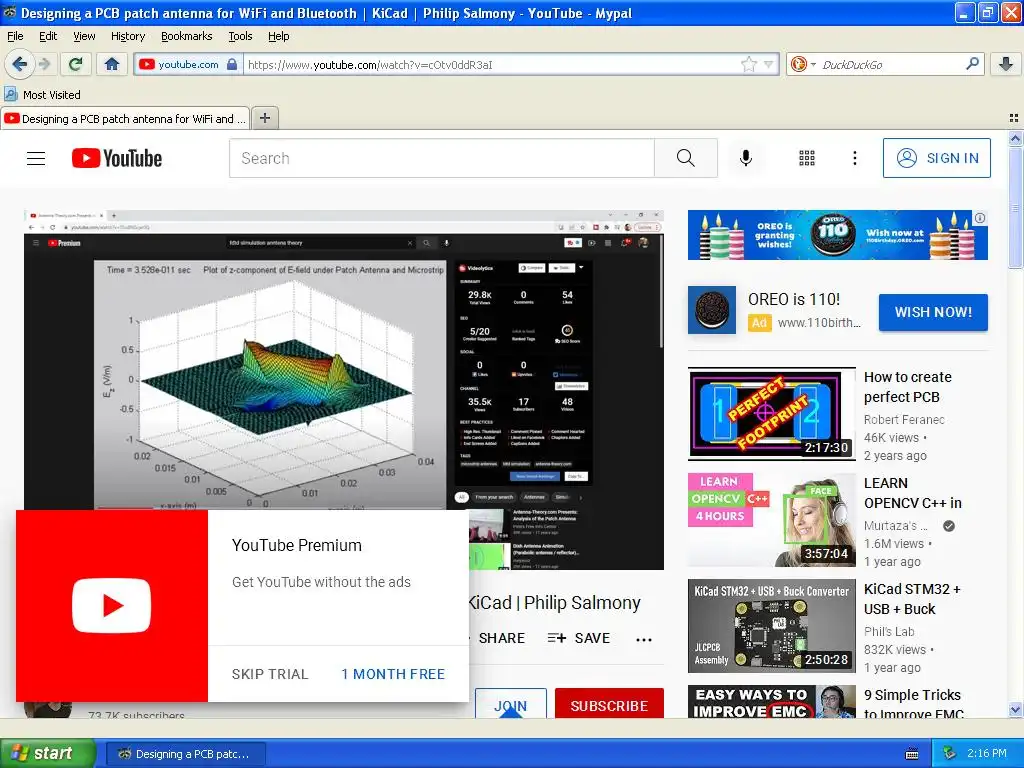Open Easy Ways to Improve EMC thumbnail
Screen dimensions: 1024x768
point(771,701)
